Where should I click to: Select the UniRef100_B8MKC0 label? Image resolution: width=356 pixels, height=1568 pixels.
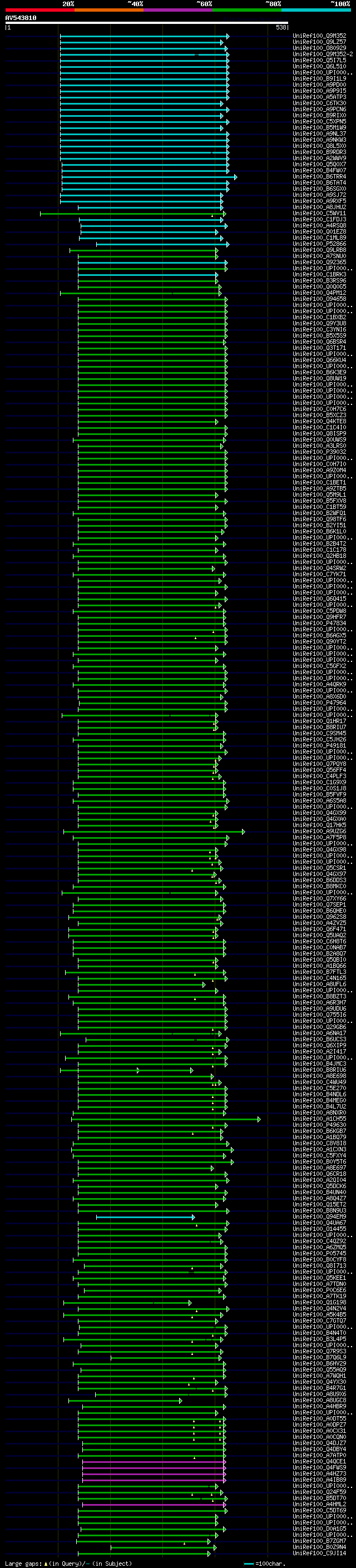coord(319,886)
